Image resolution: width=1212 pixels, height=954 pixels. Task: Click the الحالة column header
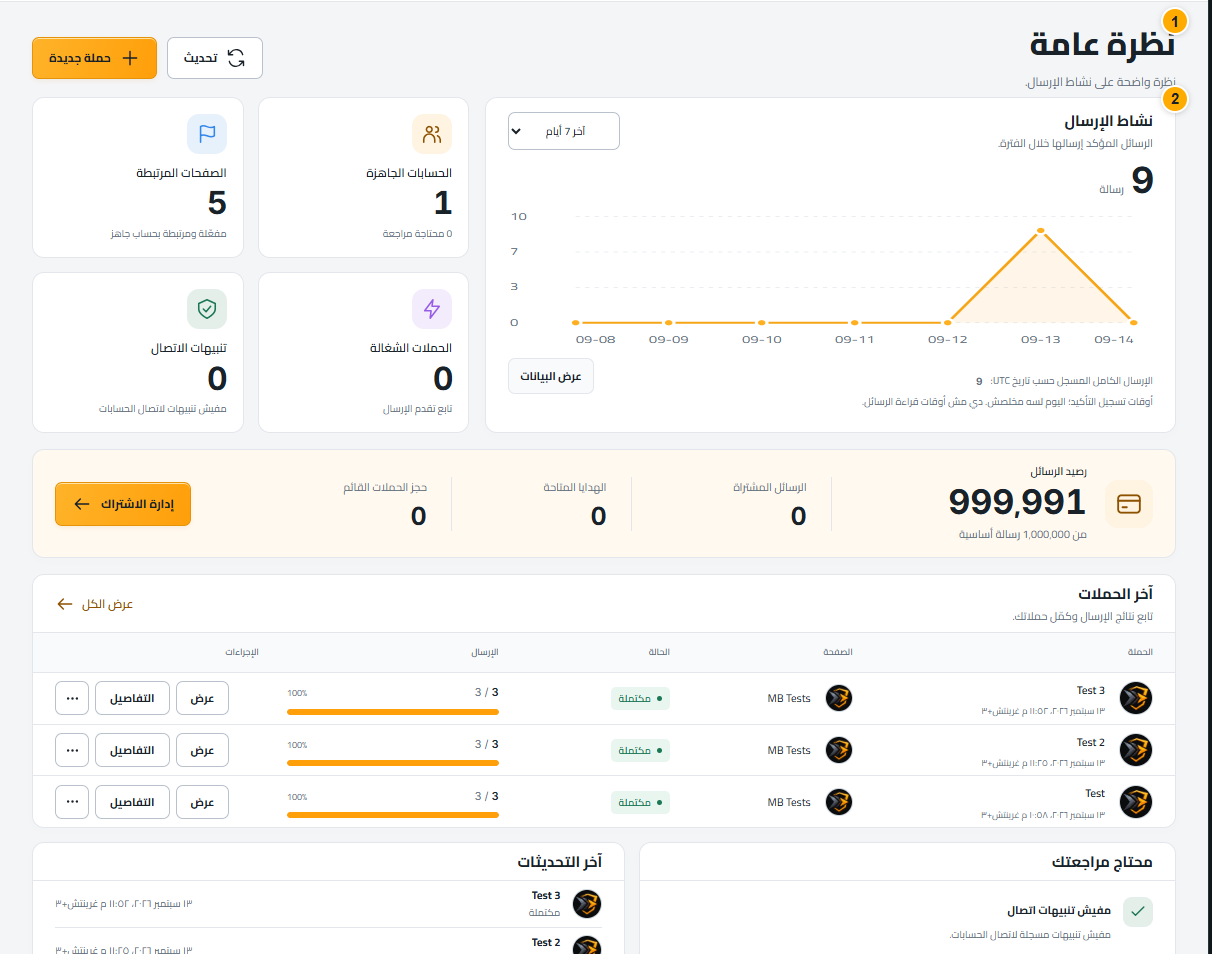[659, 652]
